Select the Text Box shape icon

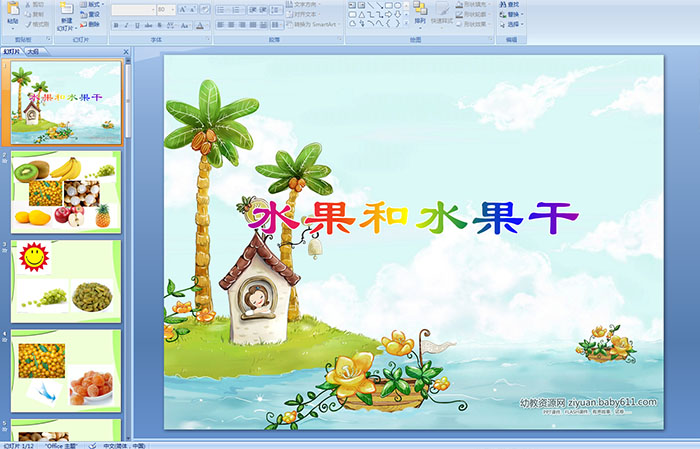353,5
